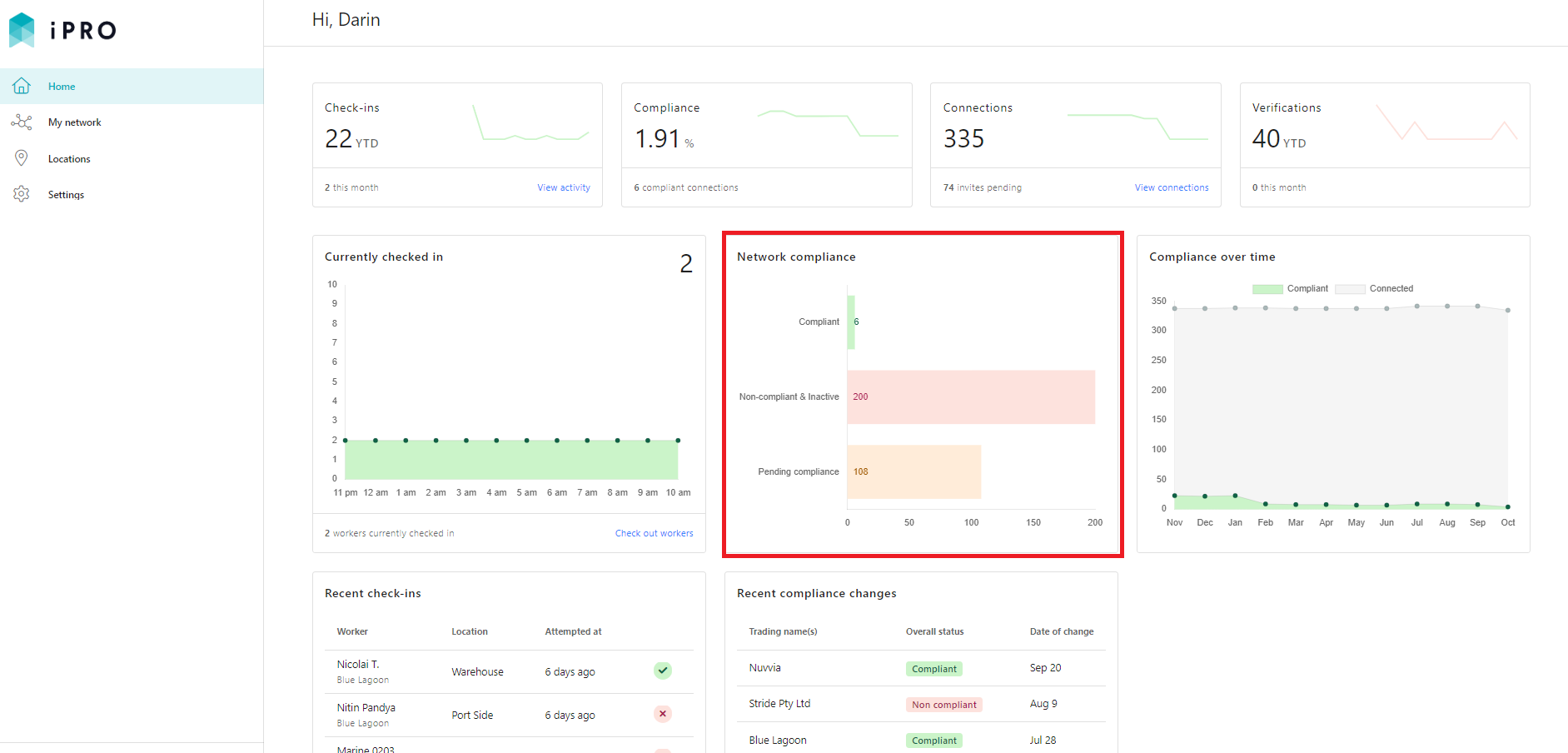Click the iPRO logo icon
The image size is (1568, 753).
pyautogui.click(x=22, y=30)
